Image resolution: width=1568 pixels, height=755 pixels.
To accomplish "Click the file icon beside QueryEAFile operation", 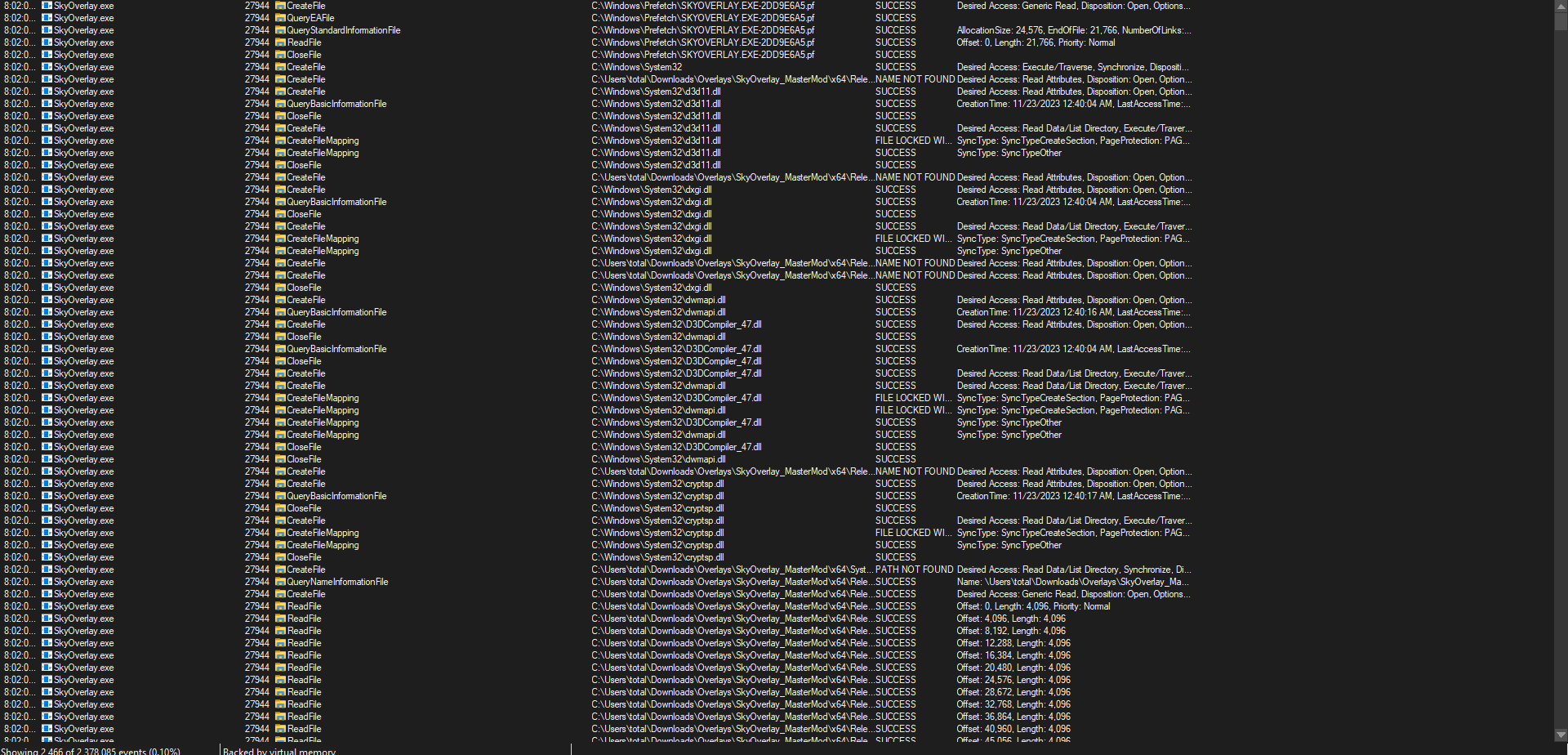I will pyautogui.click(x=280, y=18).
